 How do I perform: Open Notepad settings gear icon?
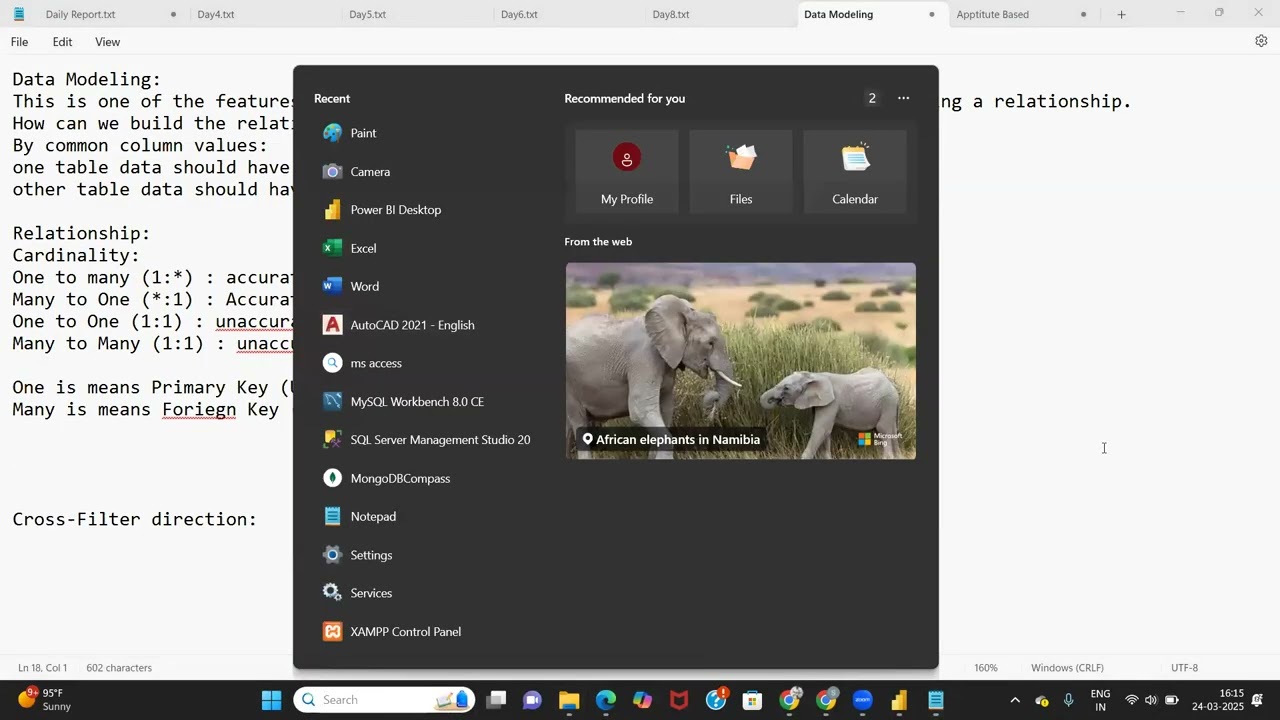click(x=1261, y=41)
